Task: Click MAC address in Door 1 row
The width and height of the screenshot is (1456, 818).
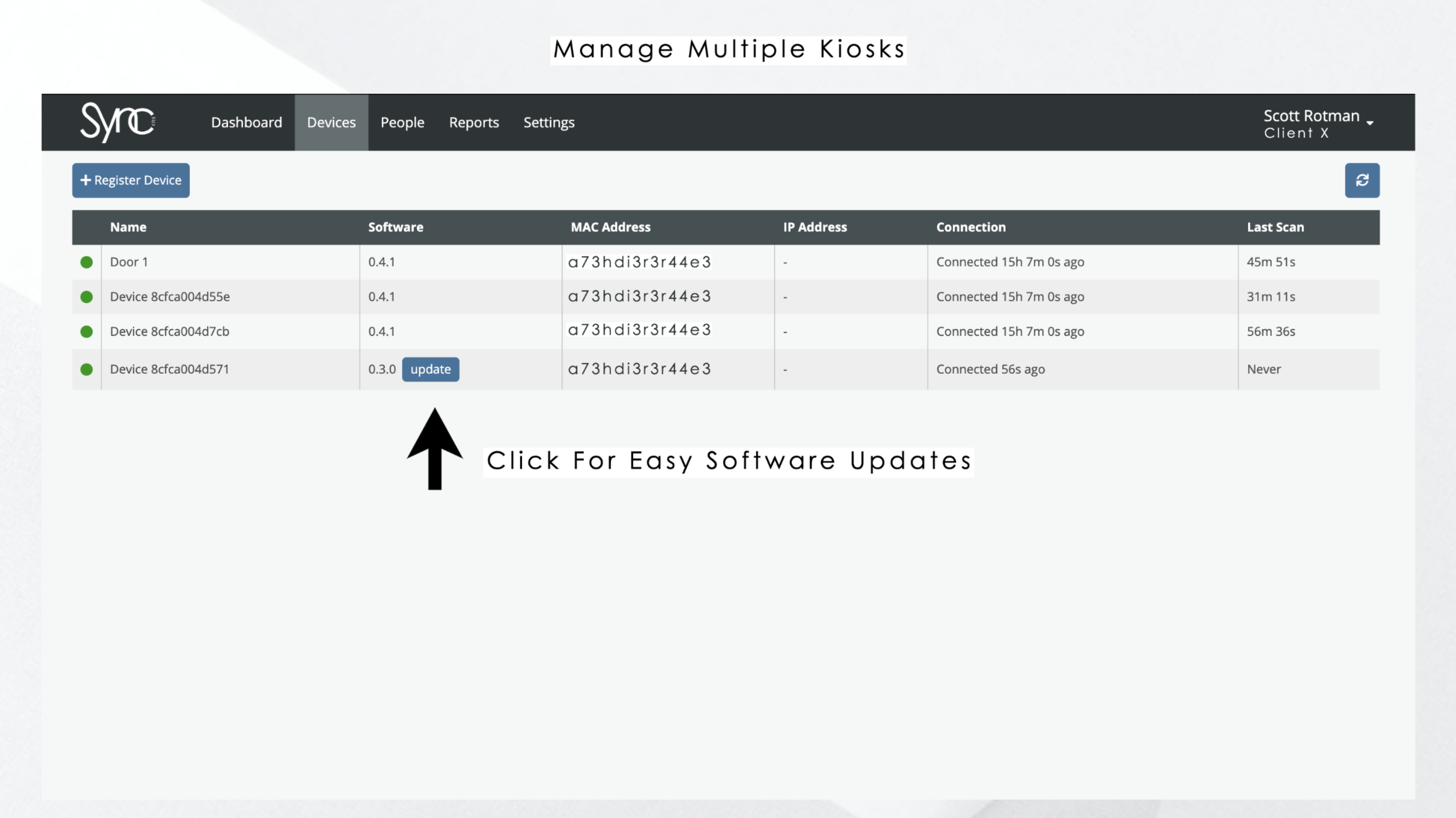Action: 639,262
